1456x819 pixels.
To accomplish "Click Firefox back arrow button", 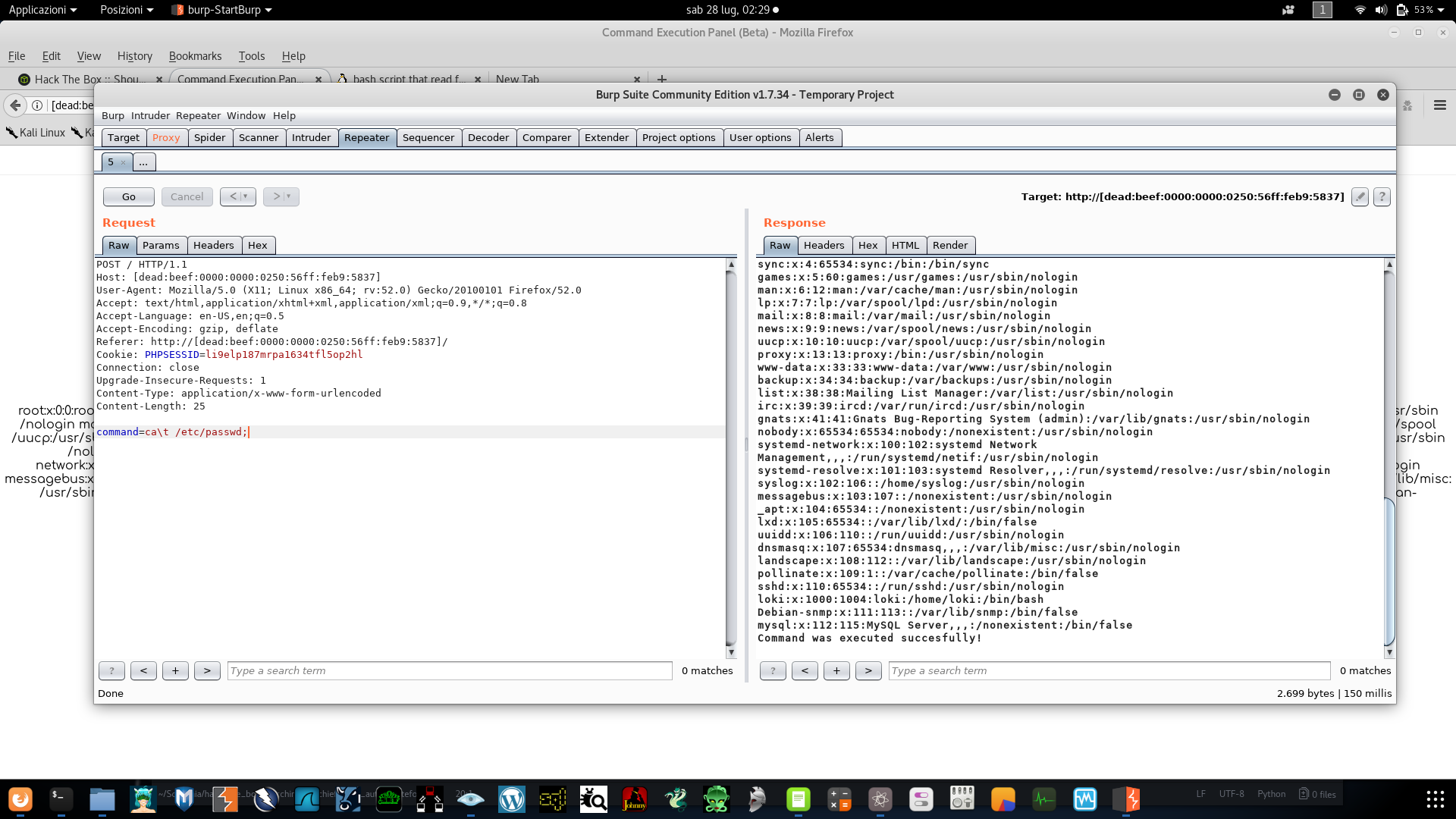I will [x=15, y=105].
